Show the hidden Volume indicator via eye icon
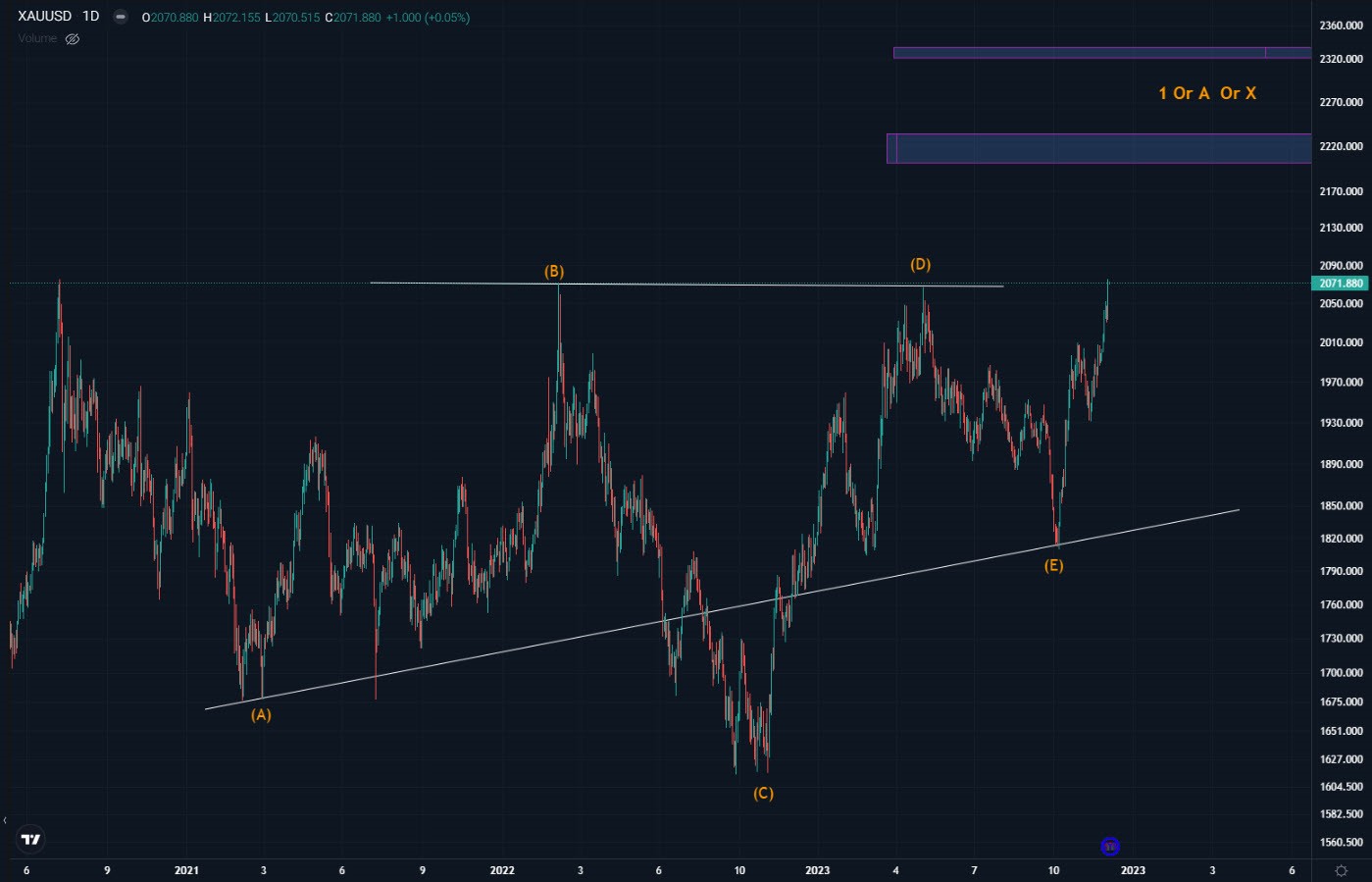1372x882 pixels. click(x=72, y=38)
